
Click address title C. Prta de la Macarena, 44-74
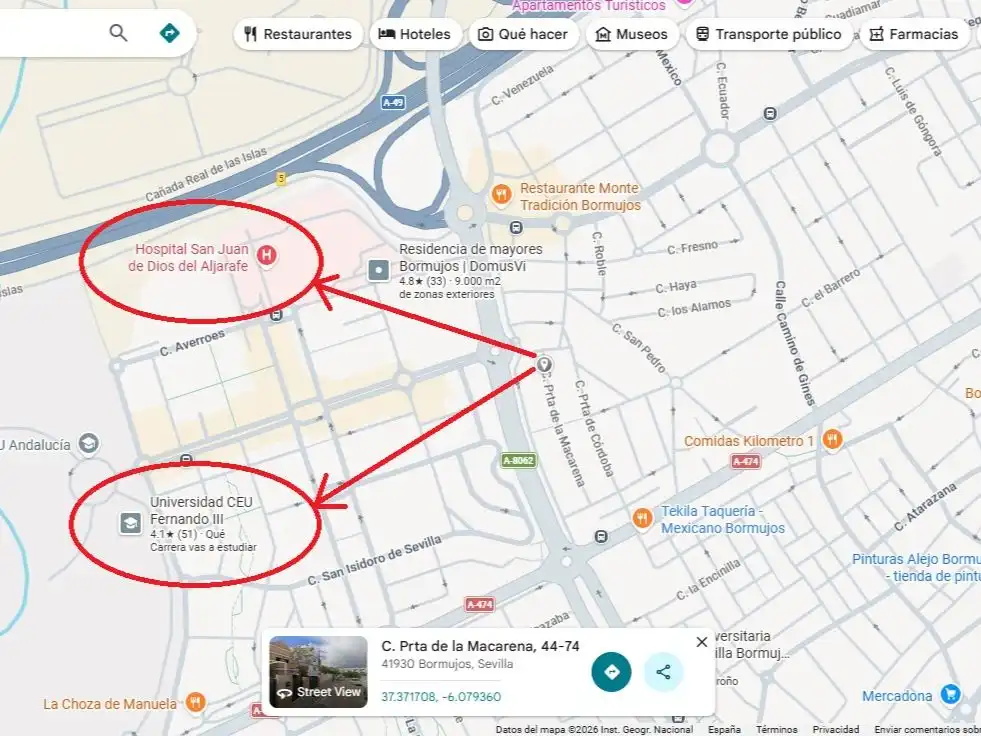480,646
